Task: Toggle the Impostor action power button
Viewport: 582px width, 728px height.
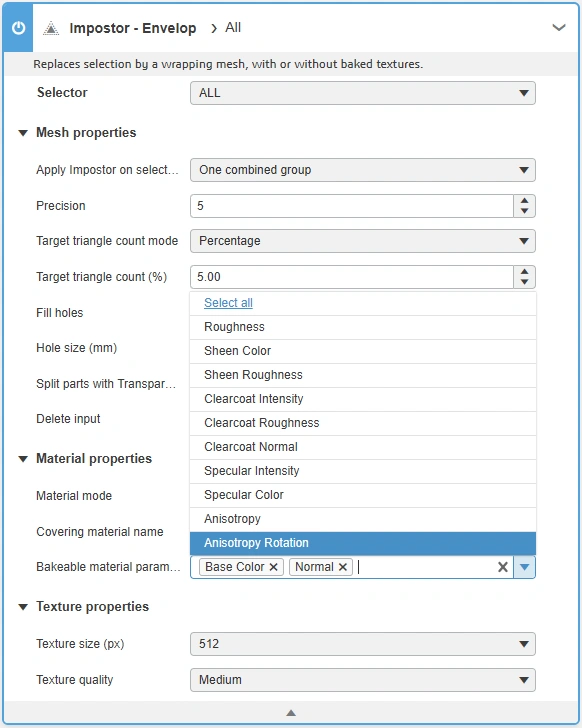Action: tap(18, 28)
